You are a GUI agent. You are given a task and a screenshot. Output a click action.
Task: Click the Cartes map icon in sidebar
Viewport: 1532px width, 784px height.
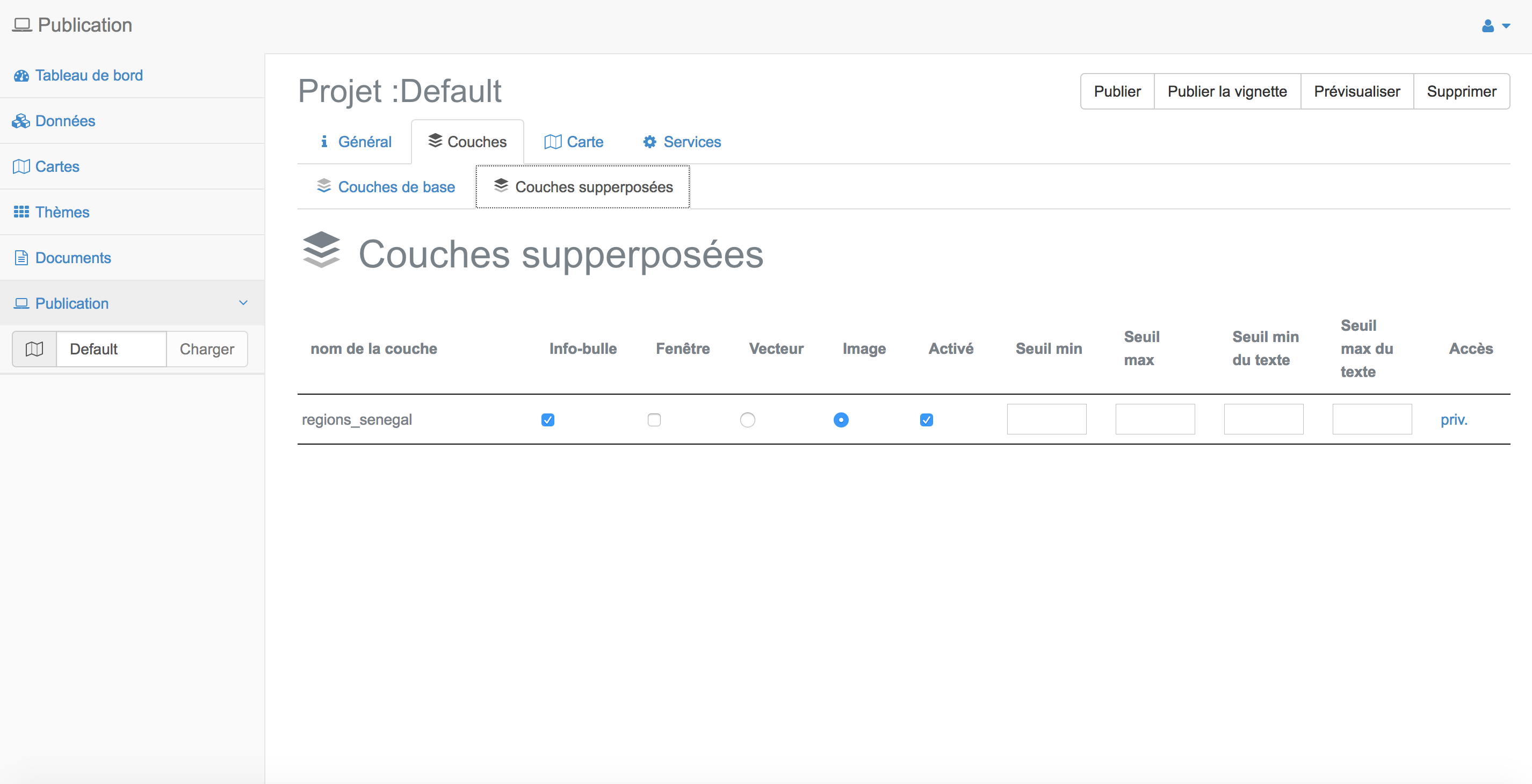[x=21, y=167]
